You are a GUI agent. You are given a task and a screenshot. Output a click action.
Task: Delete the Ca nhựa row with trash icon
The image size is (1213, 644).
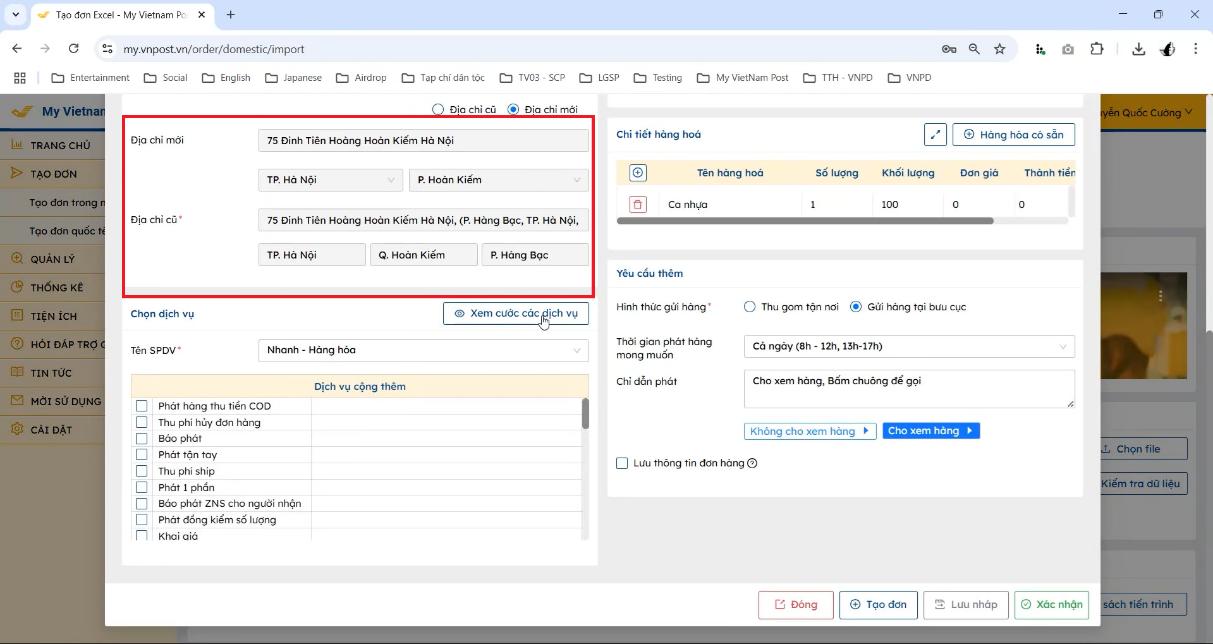coord(638,204)
